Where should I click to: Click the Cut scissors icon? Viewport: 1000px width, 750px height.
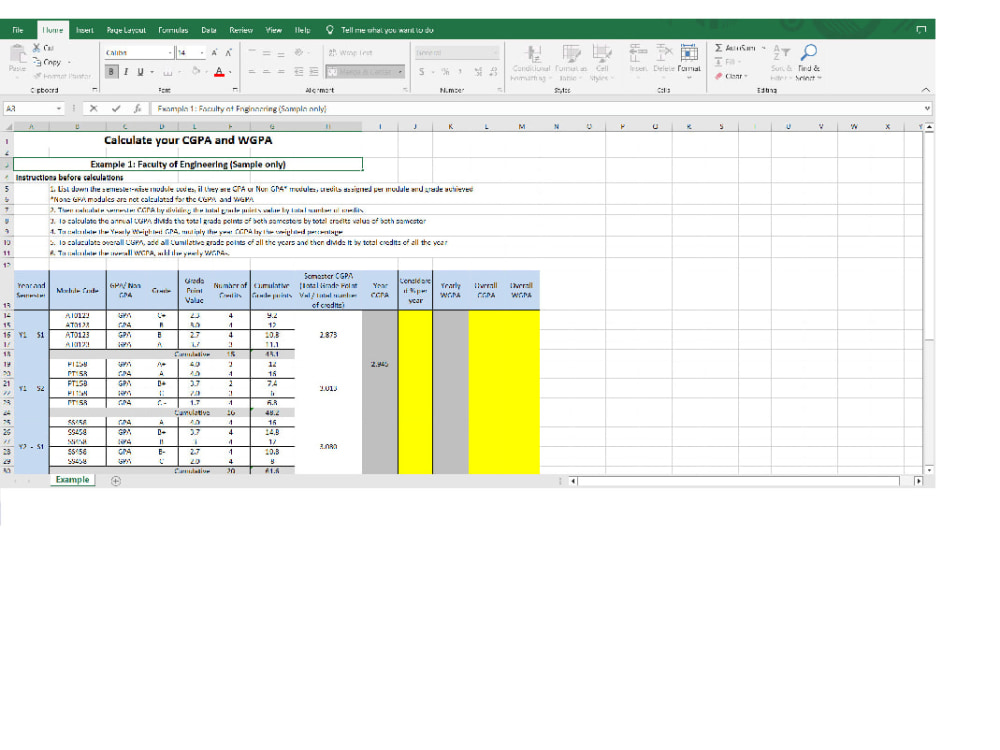36,48
